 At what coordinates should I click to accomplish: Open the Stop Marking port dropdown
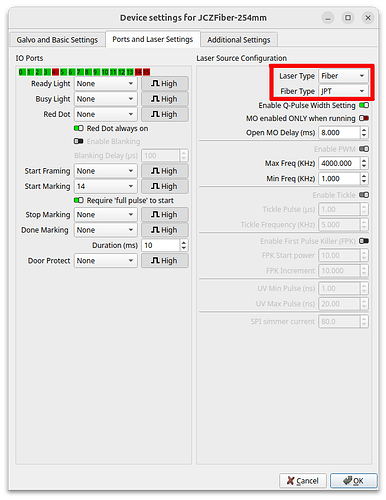[105, 215]
